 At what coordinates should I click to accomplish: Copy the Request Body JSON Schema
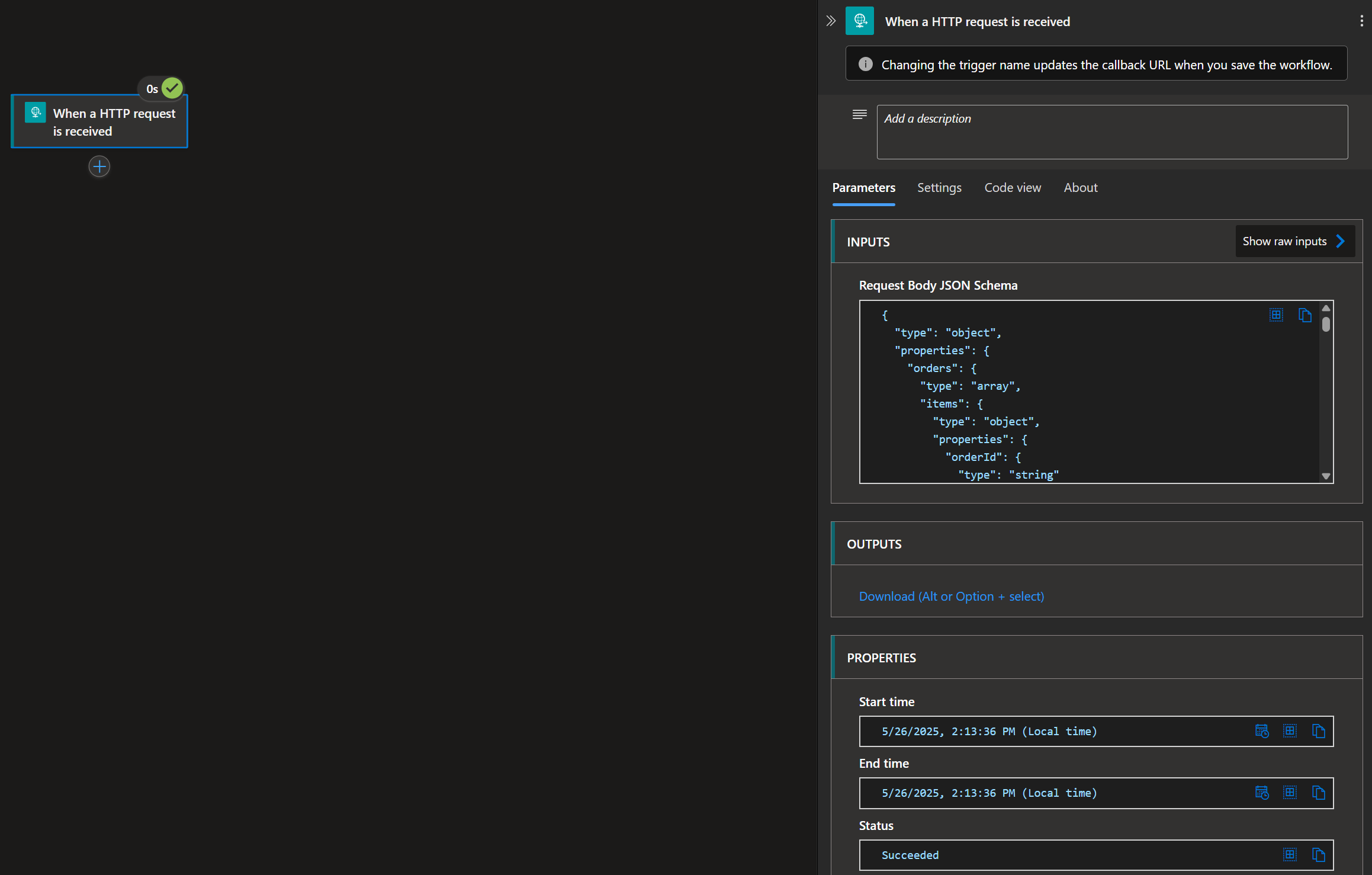pos(1304,315)
